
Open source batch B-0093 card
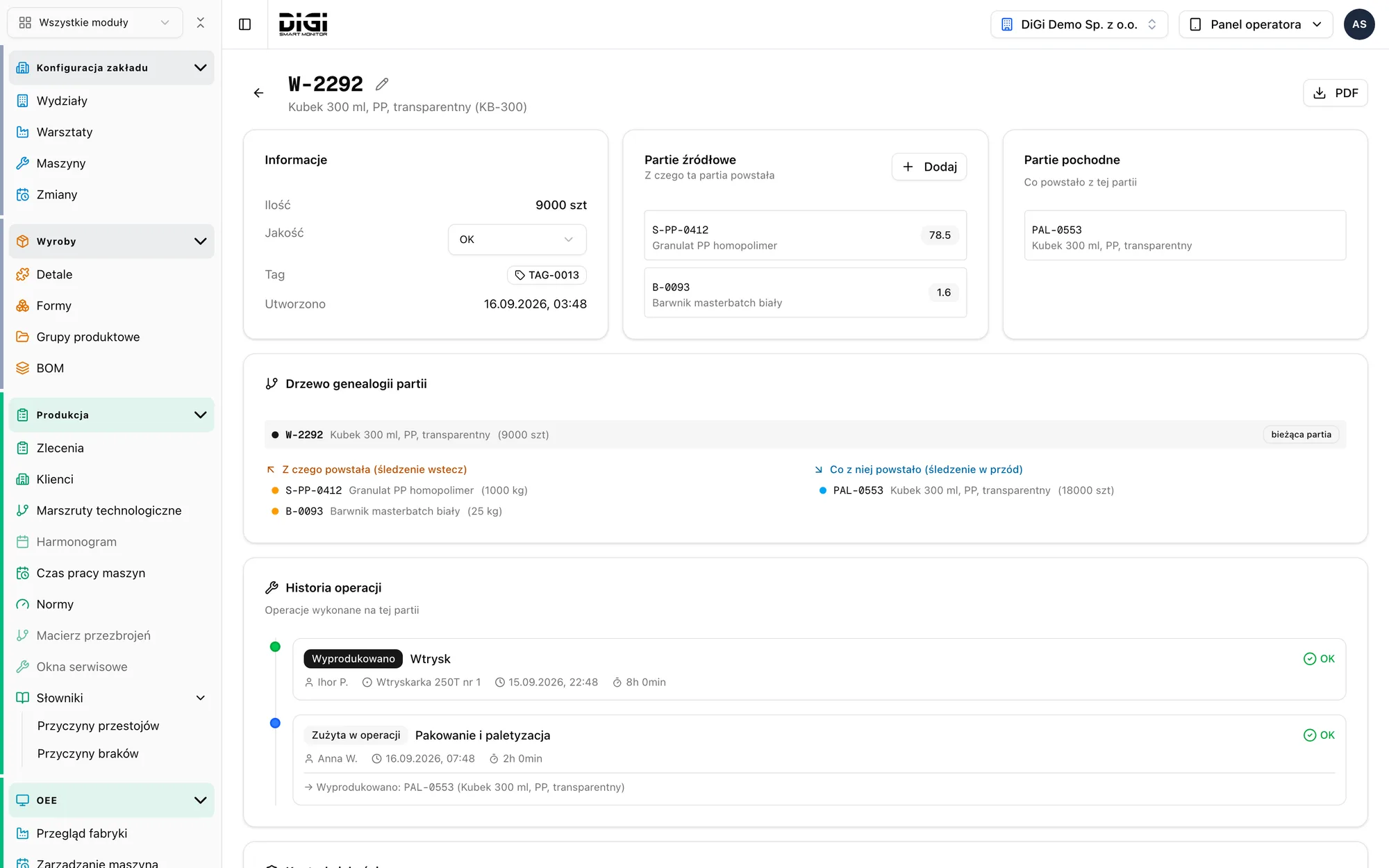coord(806,292)
